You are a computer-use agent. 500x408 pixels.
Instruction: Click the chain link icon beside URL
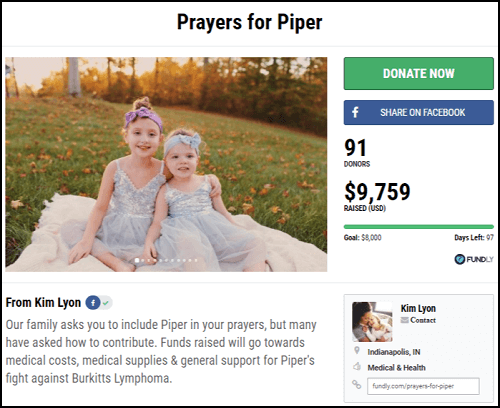(357, 384)
